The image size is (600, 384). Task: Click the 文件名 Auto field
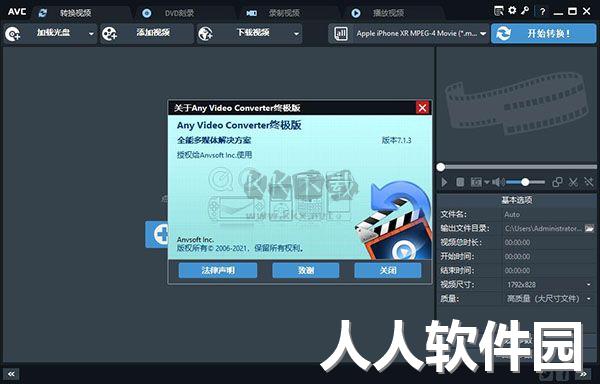(549, 214)
